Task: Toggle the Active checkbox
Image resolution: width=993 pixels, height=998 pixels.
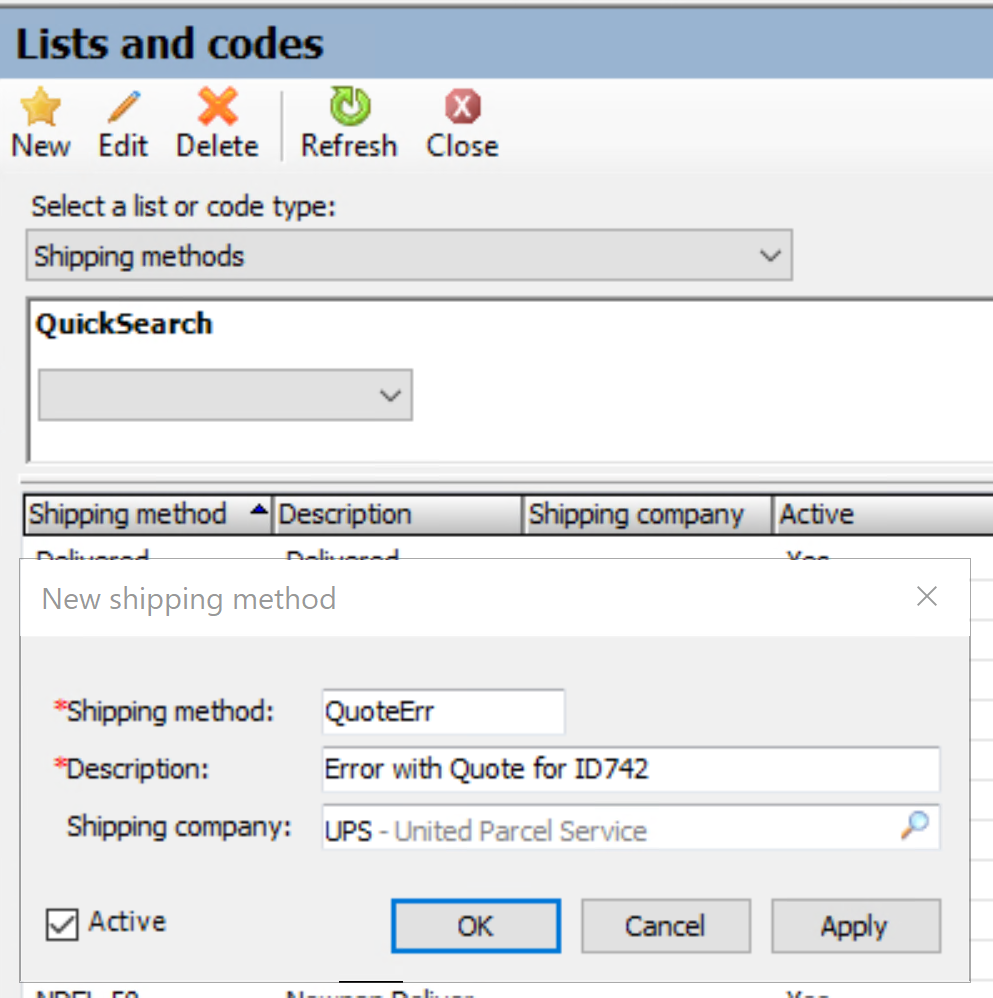Action: click(x=62, y=924)
